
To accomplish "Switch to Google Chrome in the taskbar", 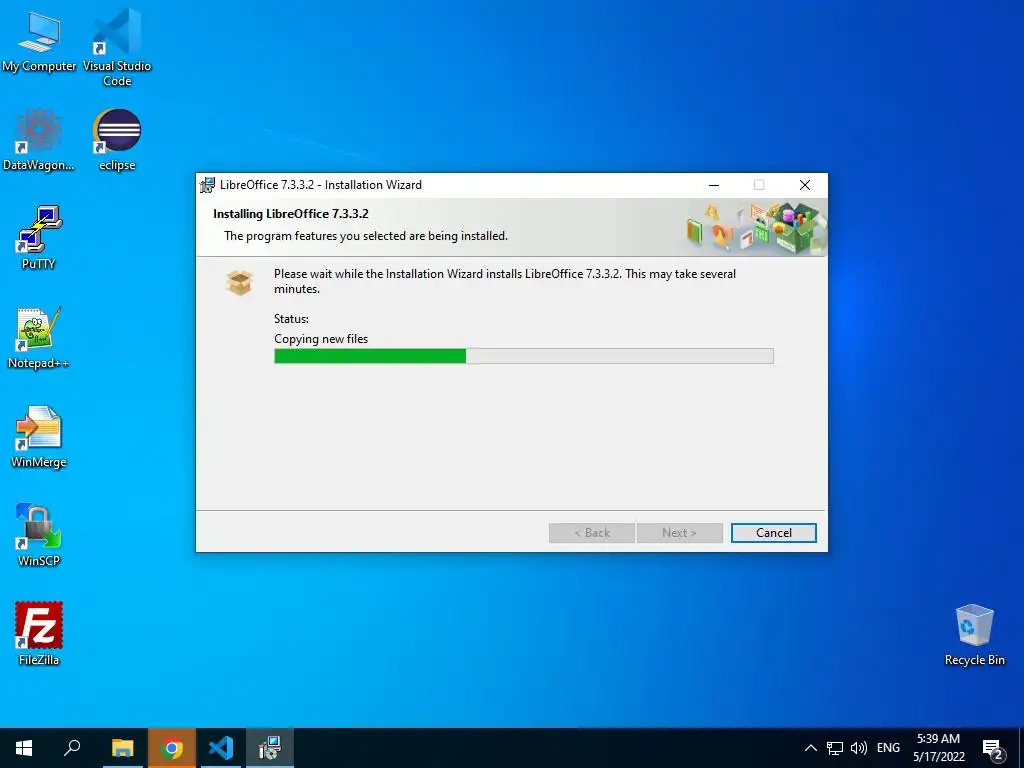I will point(171,748).
